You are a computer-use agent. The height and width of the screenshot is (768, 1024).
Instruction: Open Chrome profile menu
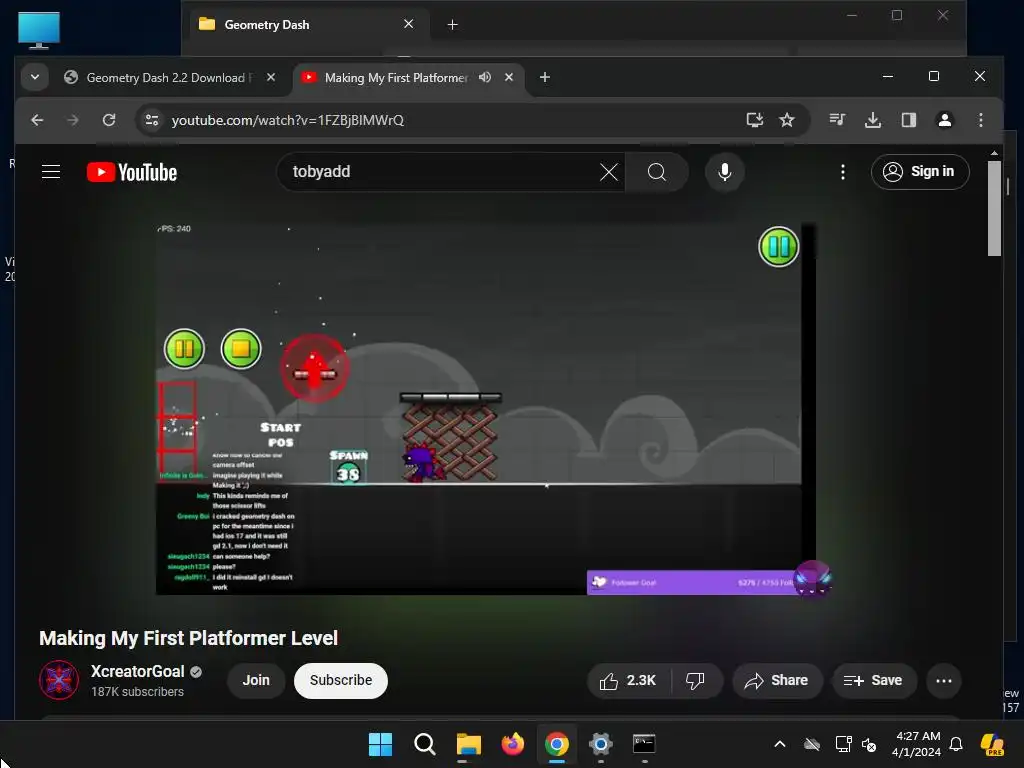(x=944, y=120)
